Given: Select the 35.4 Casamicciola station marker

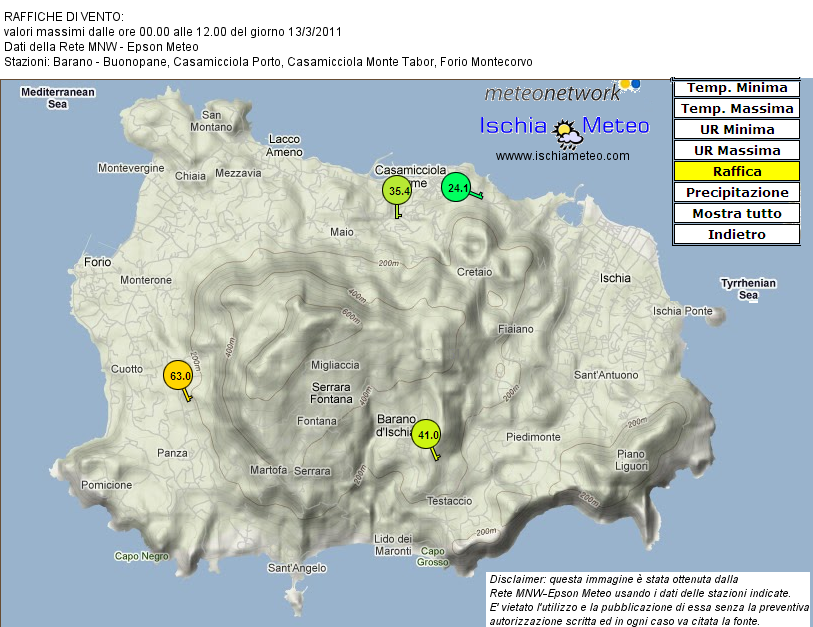Looking at the screenshot, I should coord(397,191).
